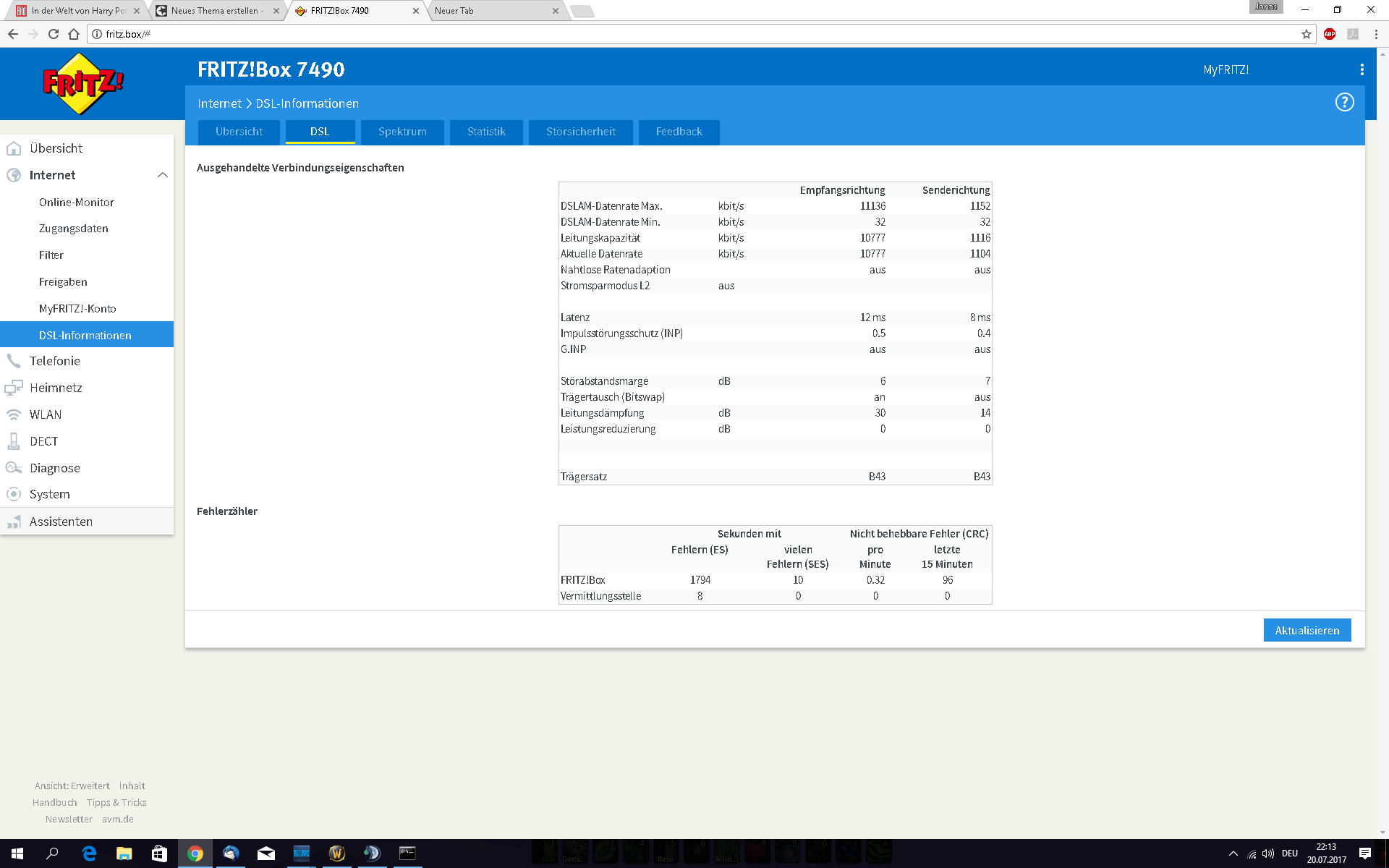Open MyFRITZ! link in header

point(1226,69)
